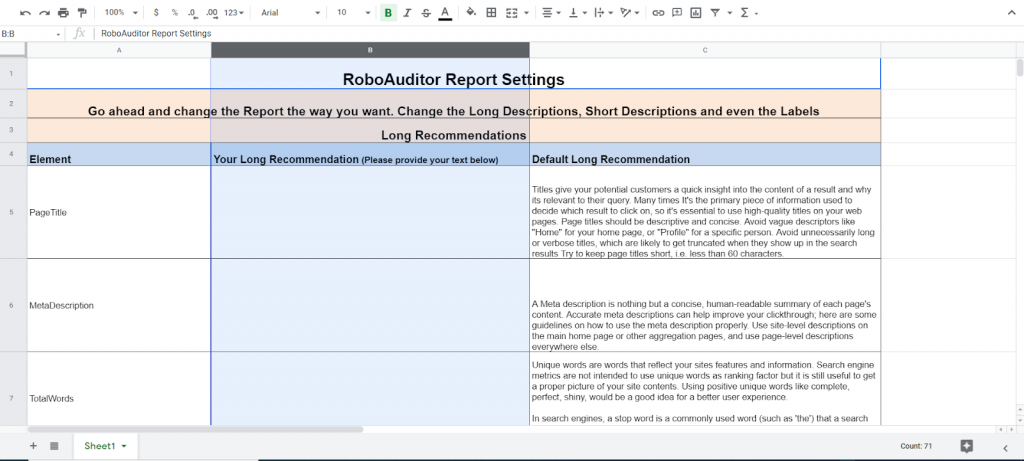Toggle strikethrough formatting
Screen dimensions: 1024x461
(426, 12)
